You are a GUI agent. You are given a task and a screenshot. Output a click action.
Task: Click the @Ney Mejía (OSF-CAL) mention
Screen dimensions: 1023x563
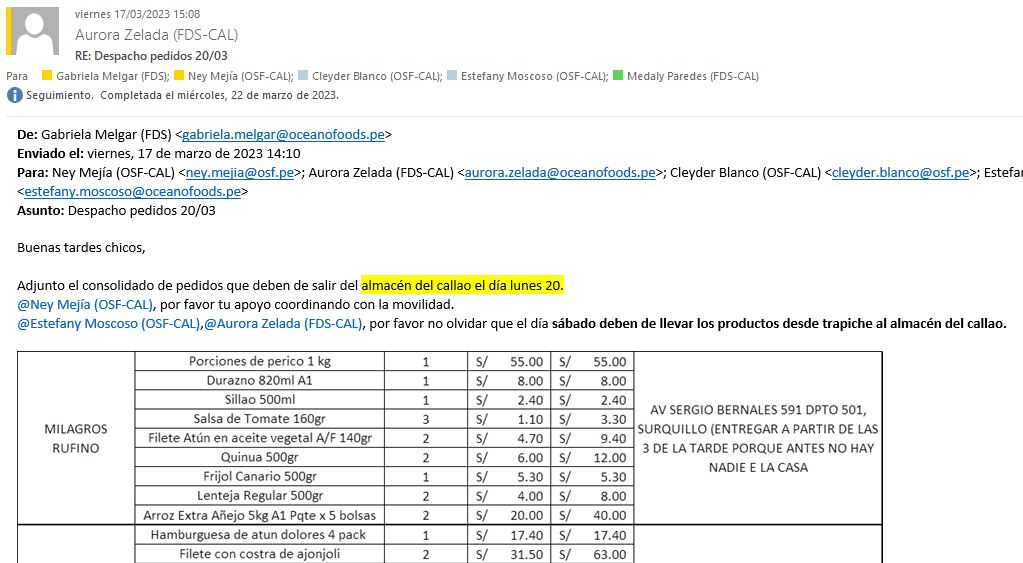[x=85, y=305]
